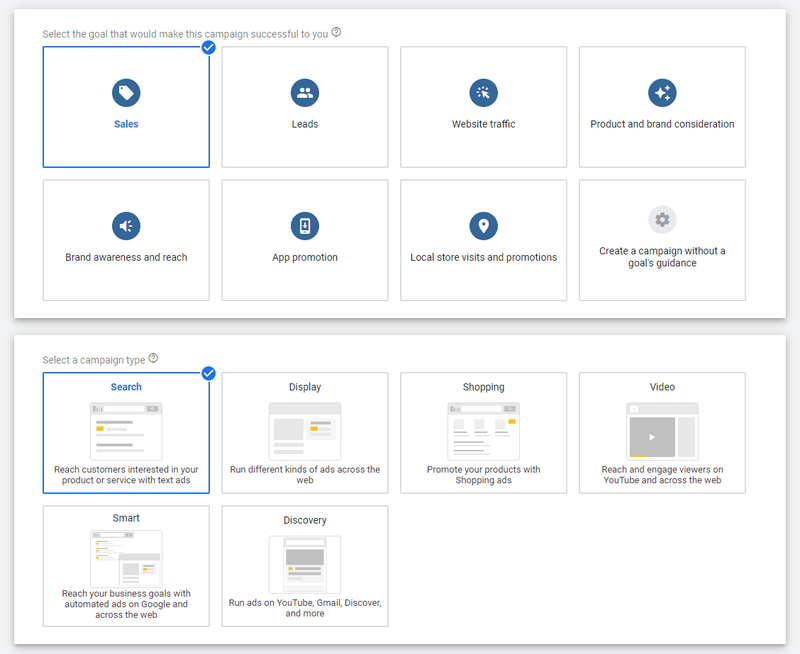Click 'Run different kinds of ads across the web' text
800x654 pixels.
(x=305, y=474)
